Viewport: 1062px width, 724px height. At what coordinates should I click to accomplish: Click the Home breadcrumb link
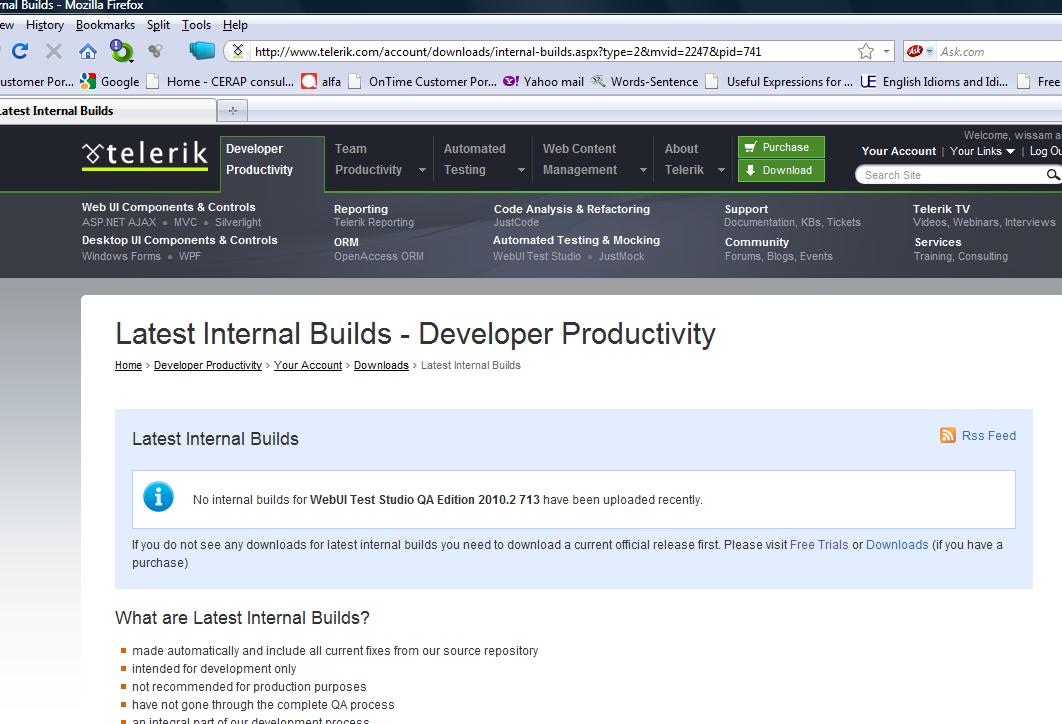point(128,365)
